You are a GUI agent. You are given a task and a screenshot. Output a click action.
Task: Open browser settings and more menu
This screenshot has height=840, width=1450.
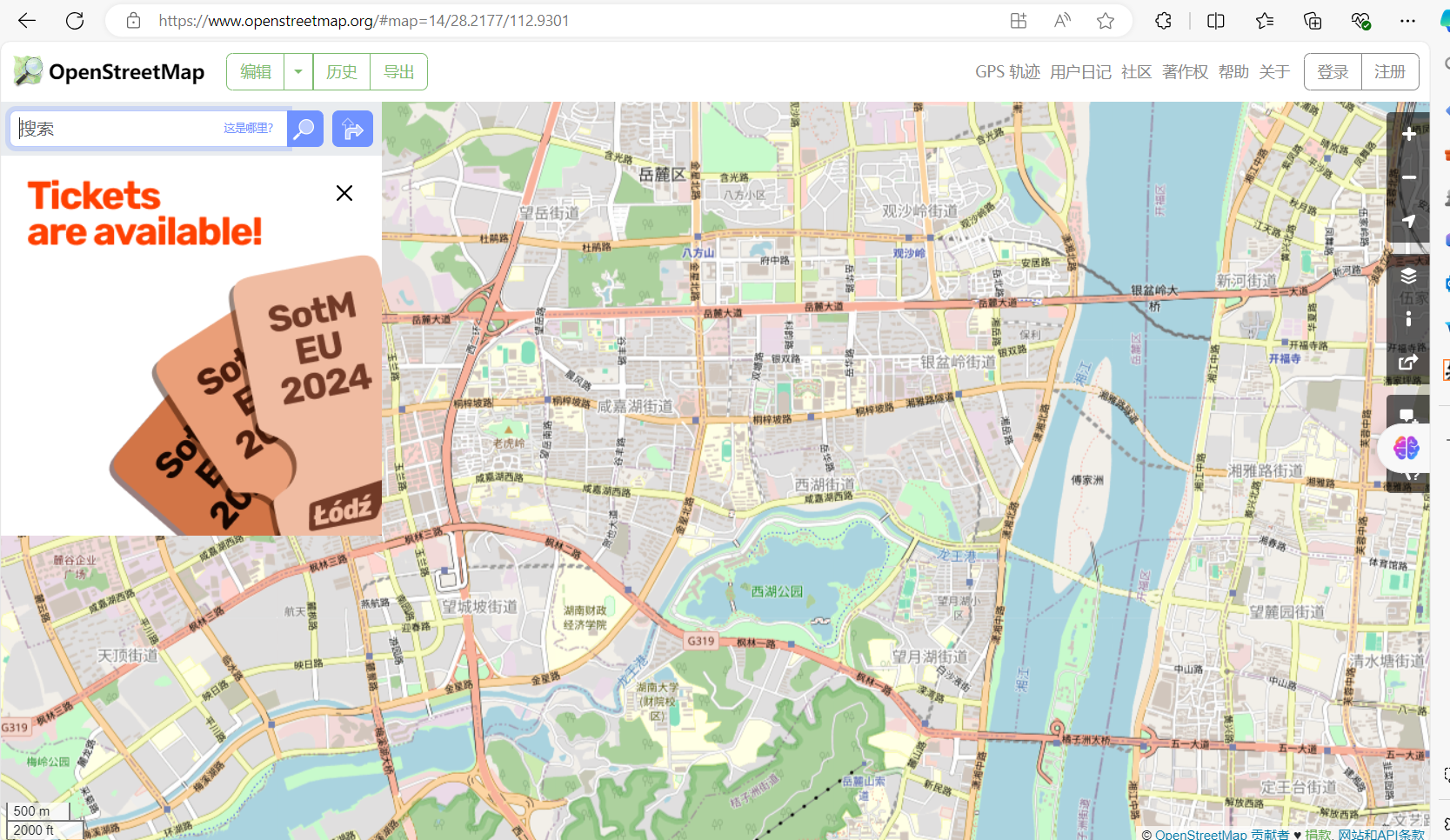pyautogui.click(x=1407, y=21)
